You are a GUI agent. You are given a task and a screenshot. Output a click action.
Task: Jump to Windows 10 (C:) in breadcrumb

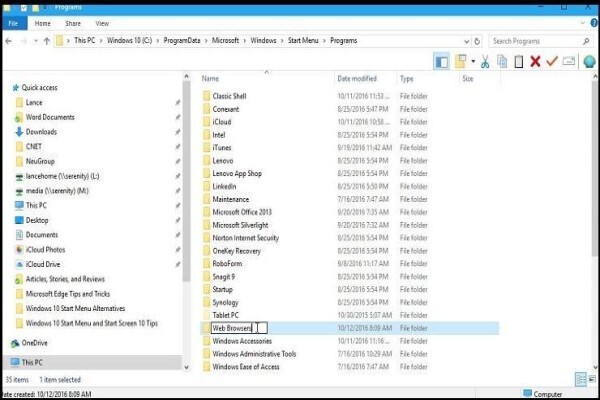[x=129, y=40]
